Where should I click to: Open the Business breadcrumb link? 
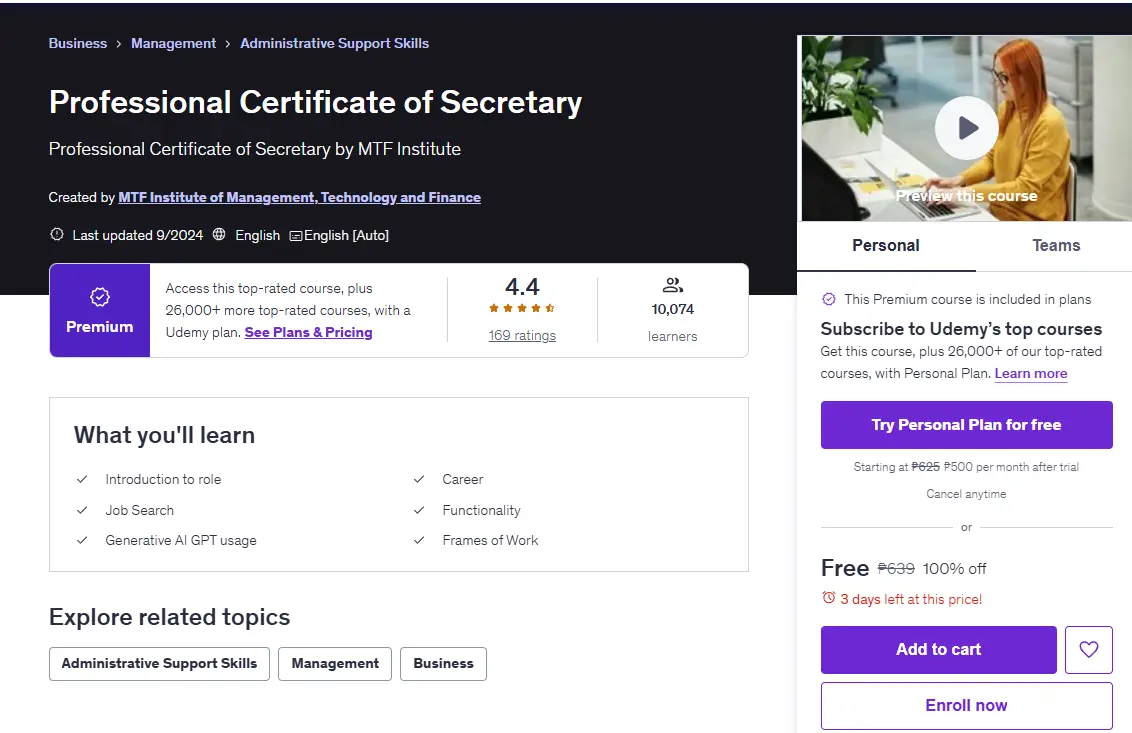click(x=77, y=43)
